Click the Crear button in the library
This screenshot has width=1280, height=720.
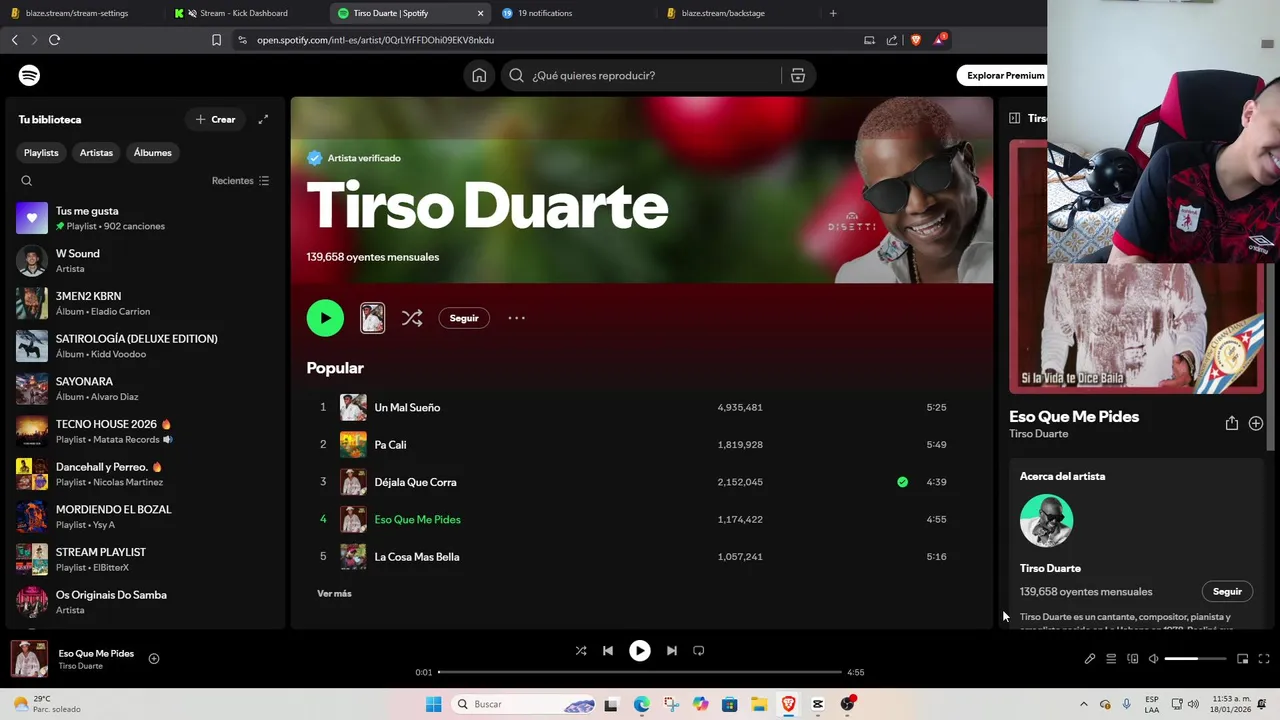215,119
